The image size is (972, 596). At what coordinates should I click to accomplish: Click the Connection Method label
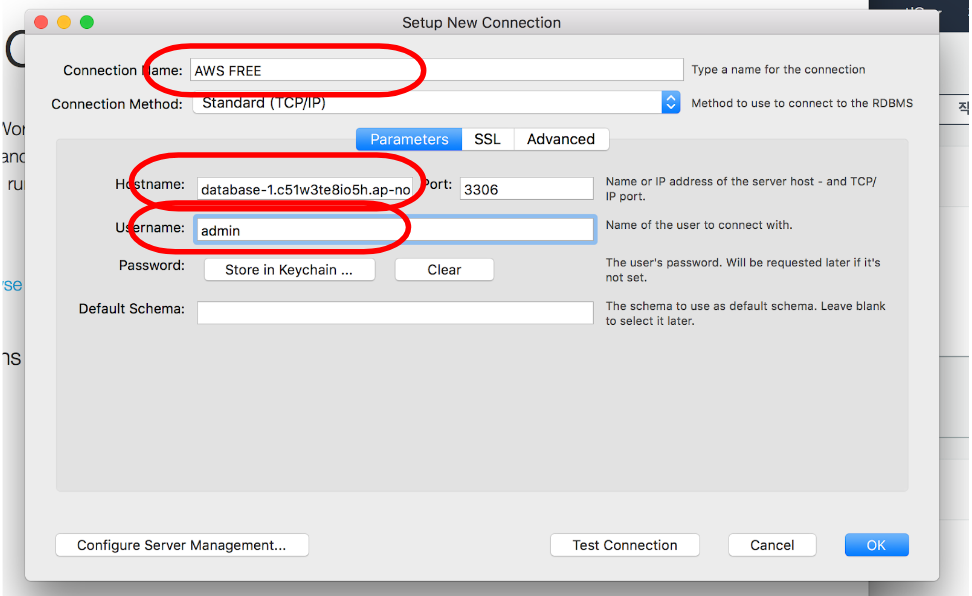click(117, 104)
